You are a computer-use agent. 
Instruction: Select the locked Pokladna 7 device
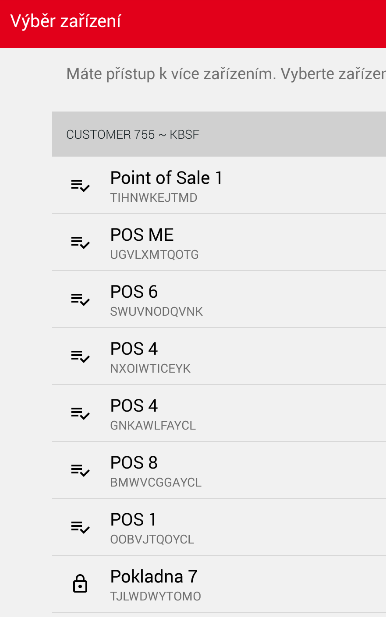[219, 584]
